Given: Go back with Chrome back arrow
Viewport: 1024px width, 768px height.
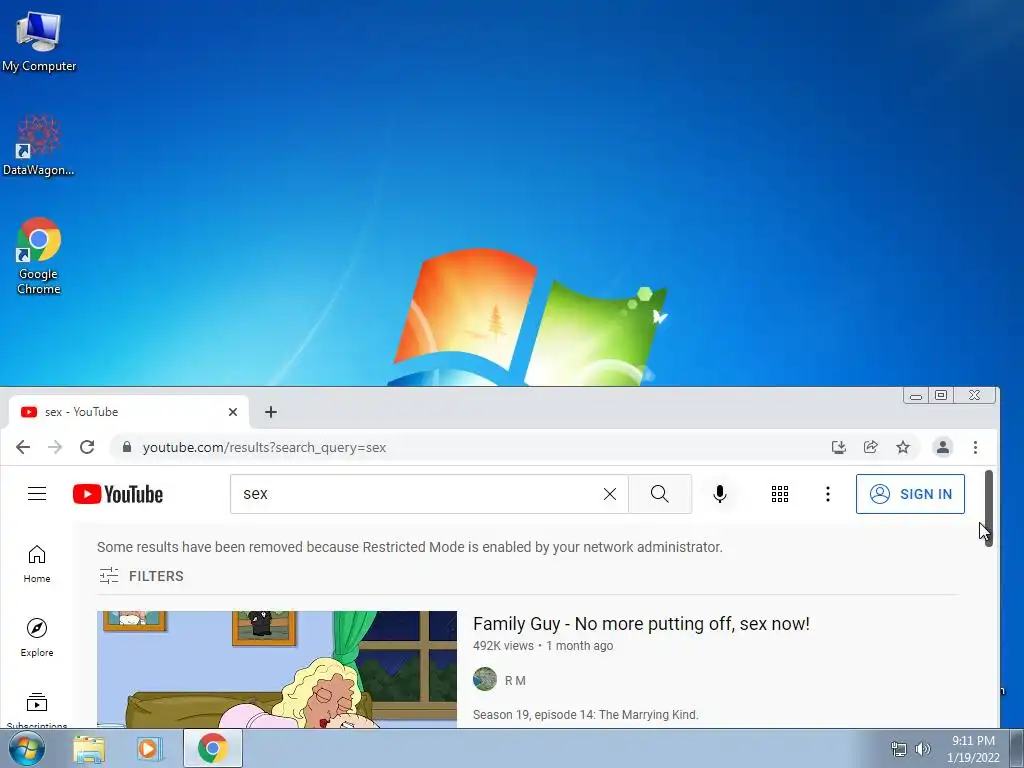Looking at the screenshot, I should pyautogui.click(x=23, y=447).
